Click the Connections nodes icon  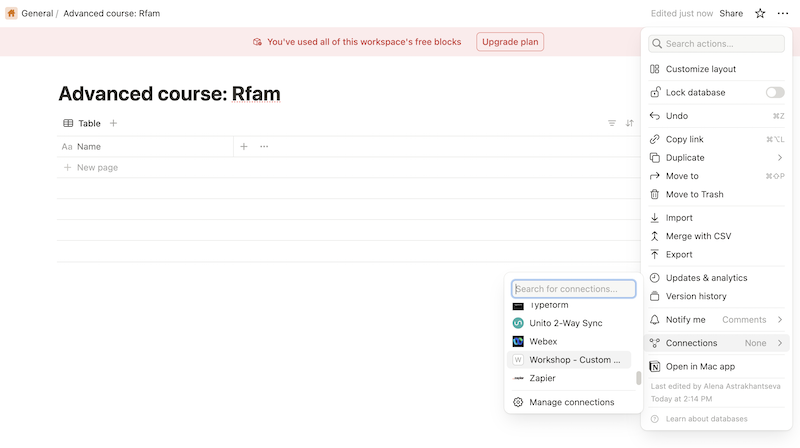coord(655,343)
